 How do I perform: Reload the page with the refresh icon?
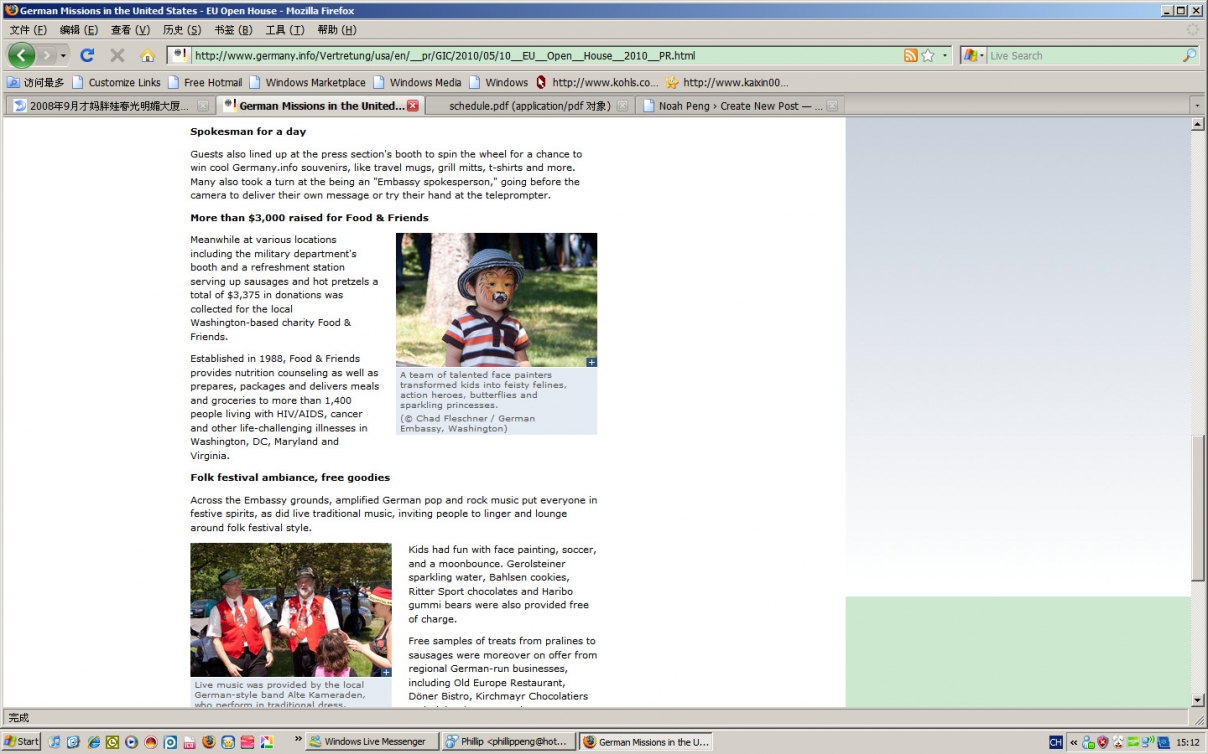coord(87,56)
